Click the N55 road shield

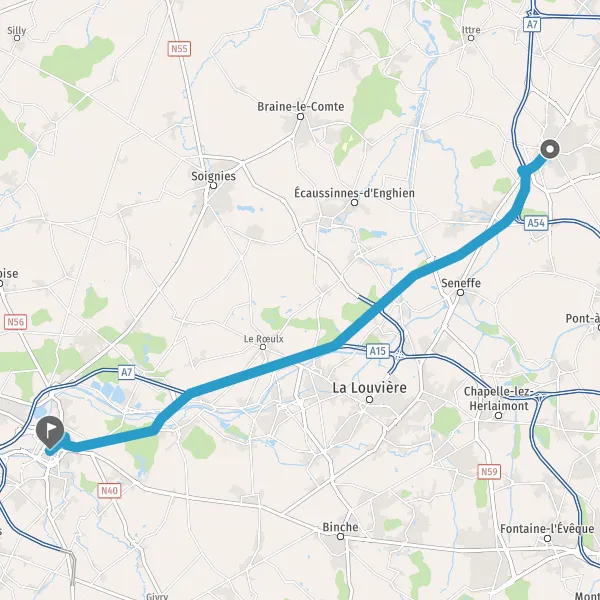point(179,49)
